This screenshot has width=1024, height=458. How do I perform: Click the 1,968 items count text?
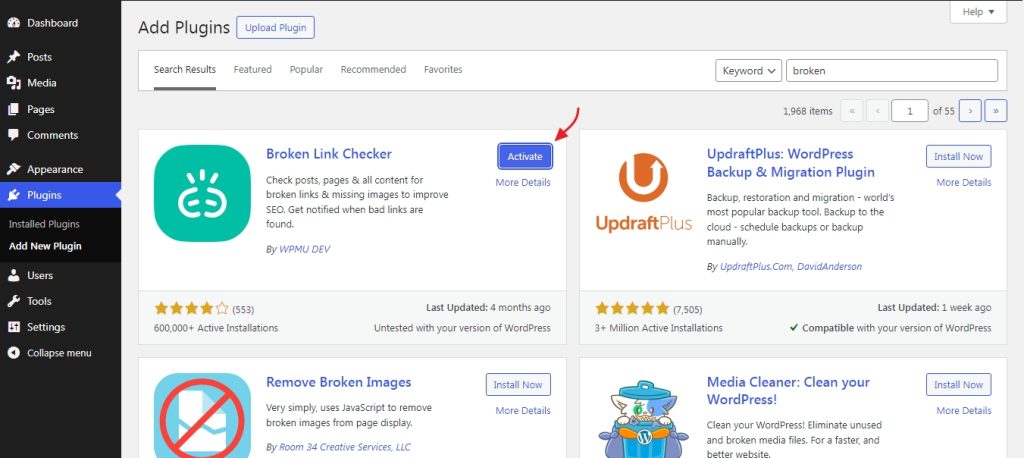point(808,111)
